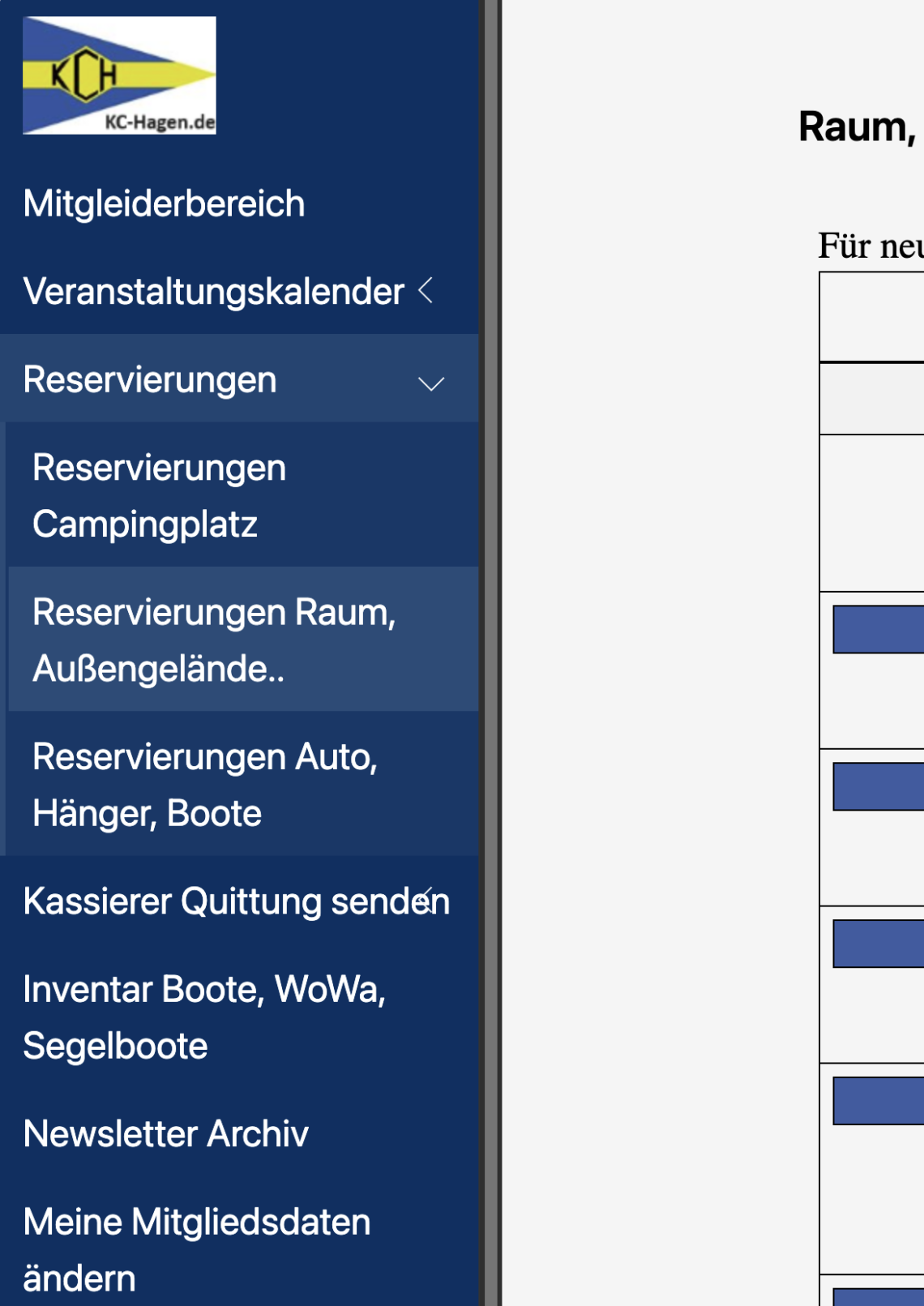Click the first blue button in the table
Screen dimensions: 924x1306
(879, 629)
